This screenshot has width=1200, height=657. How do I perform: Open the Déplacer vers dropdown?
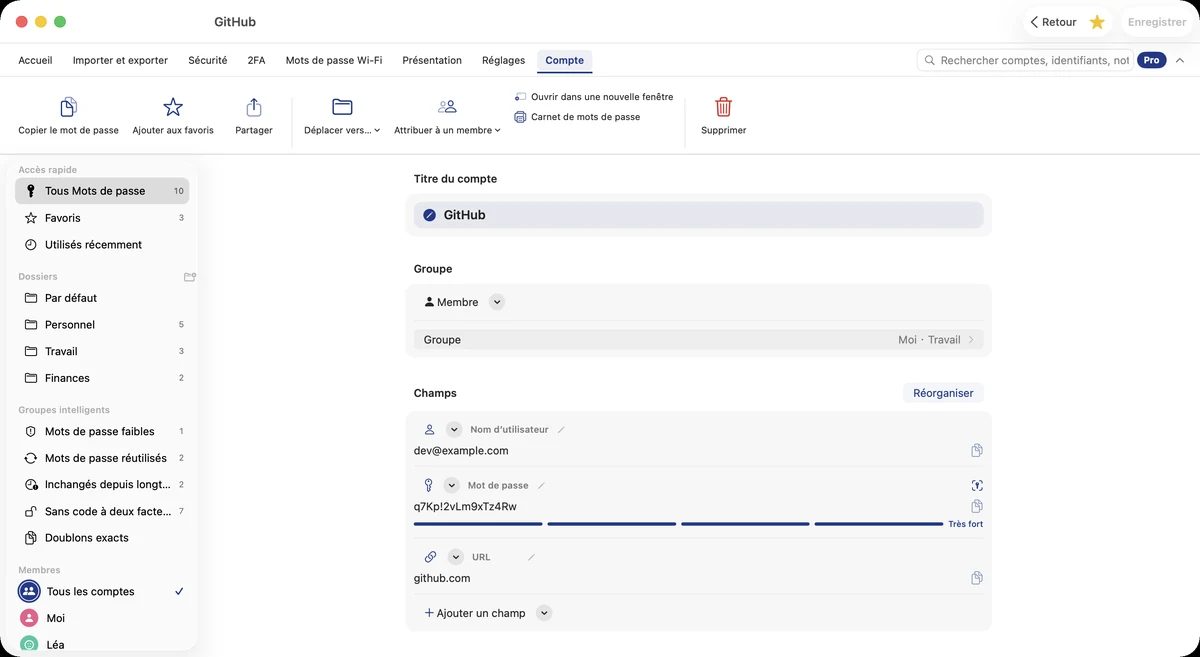[x=342, y=117]
